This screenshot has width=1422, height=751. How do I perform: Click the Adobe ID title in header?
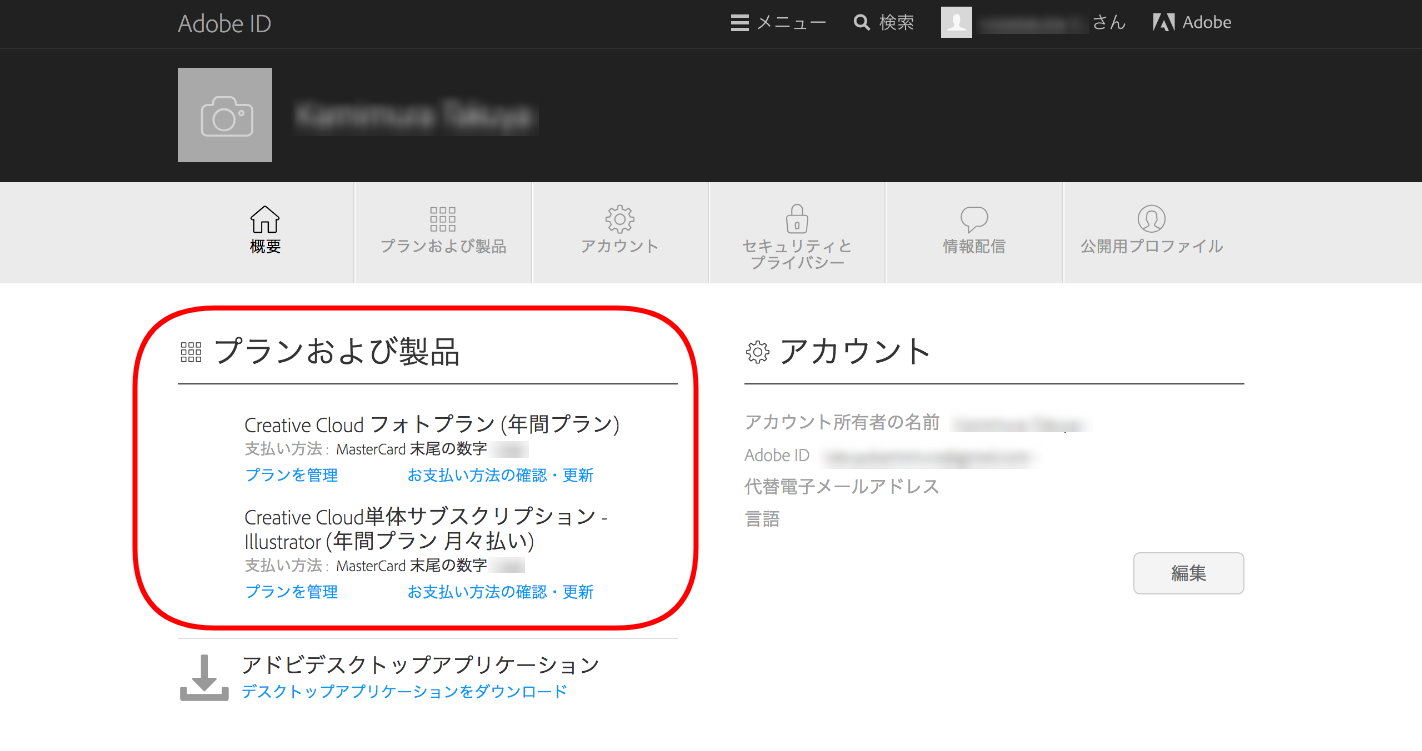pyautogui.click(x=224, y=24)
